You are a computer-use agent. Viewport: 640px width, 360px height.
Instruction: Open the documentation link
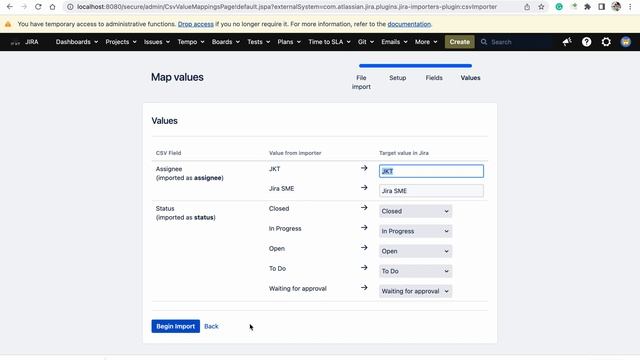[x=409, y=24]
